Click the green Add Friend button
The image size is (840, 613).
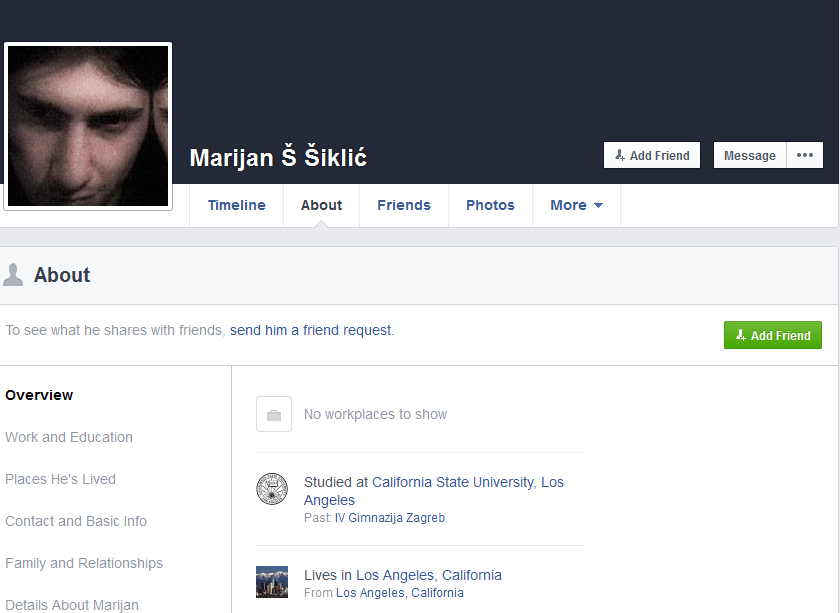[x=772, y=335]
